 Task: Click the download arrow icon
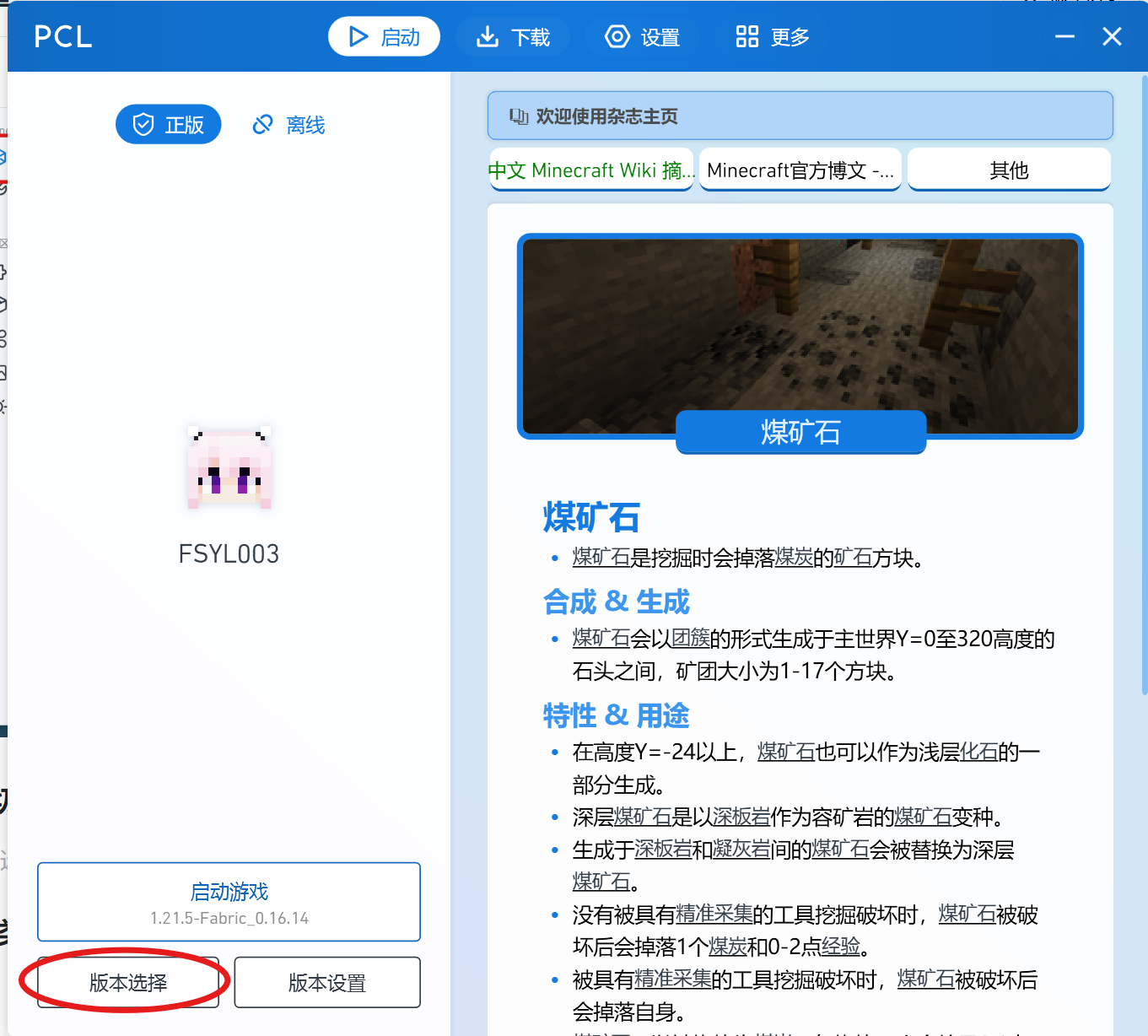pyautogui.click(x=488, y=37)
